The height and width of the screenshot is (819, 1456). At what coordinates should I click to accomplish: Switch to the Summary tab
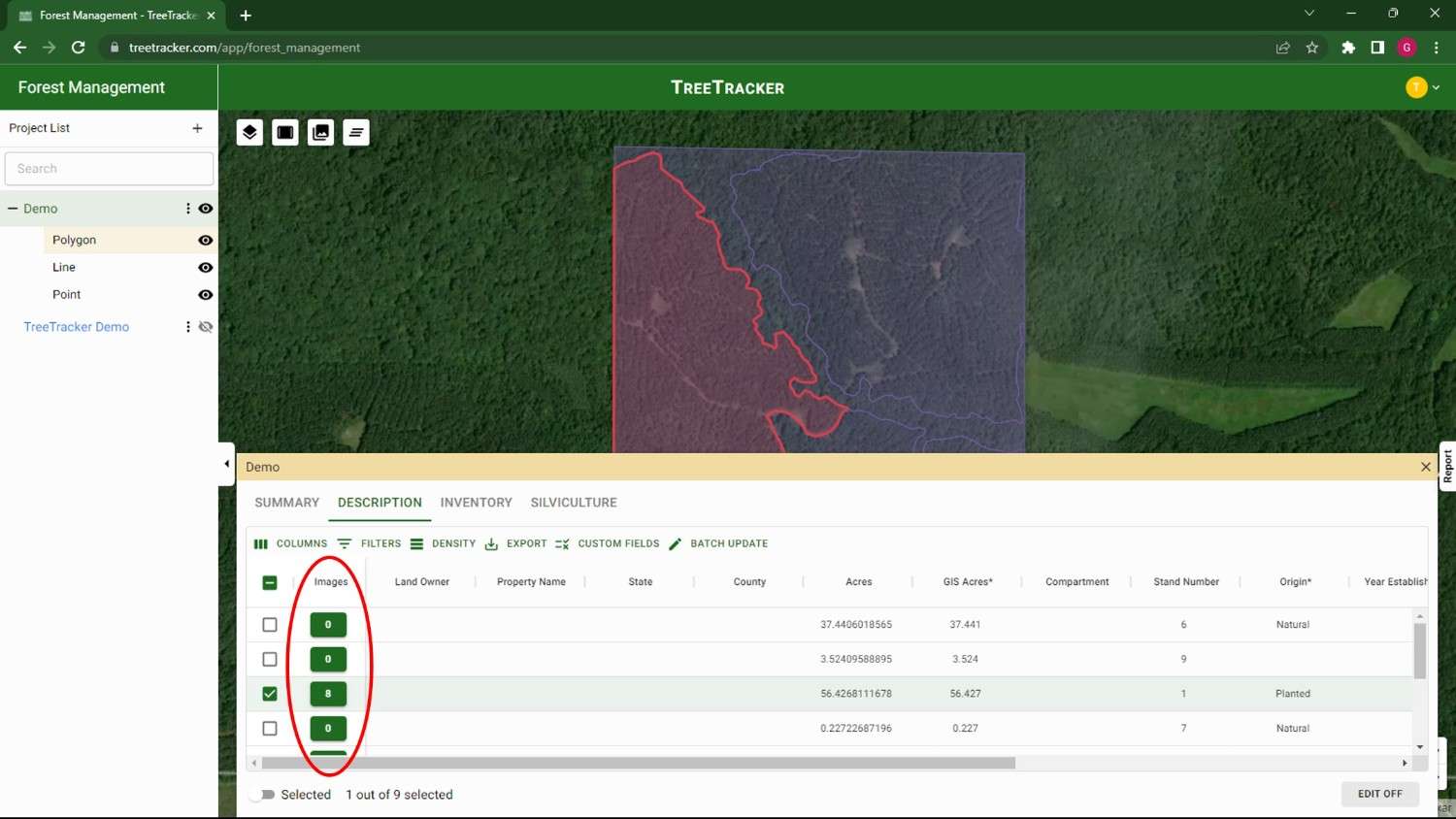coord(286,503)
